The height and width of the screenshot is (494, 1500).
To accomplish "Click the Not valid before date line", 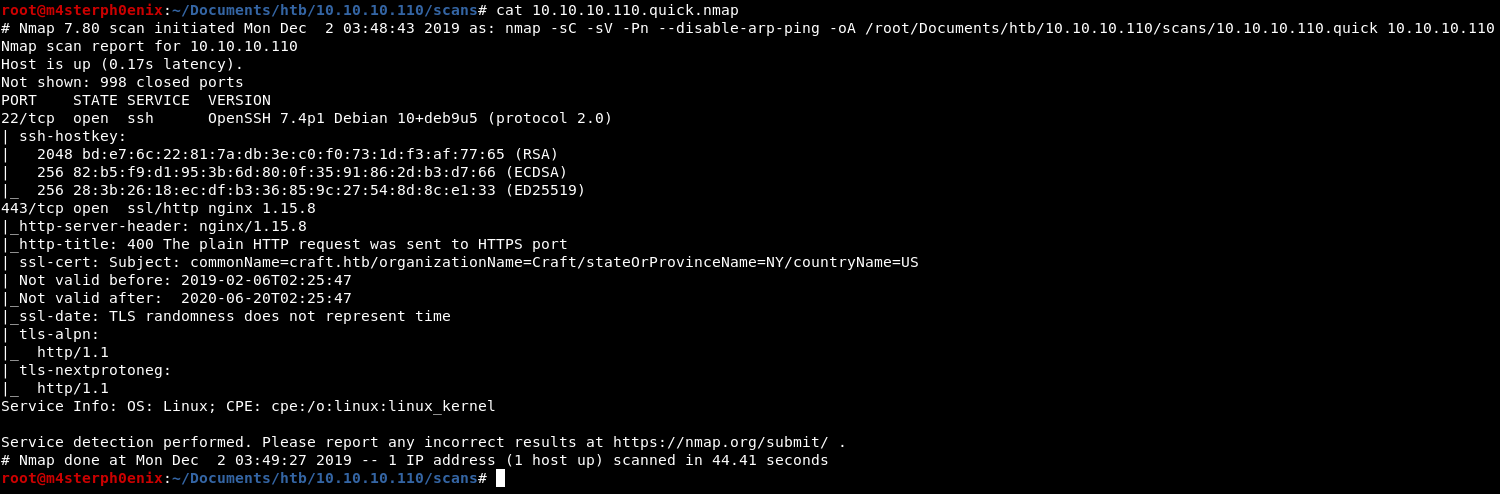I will coord(176,280).
